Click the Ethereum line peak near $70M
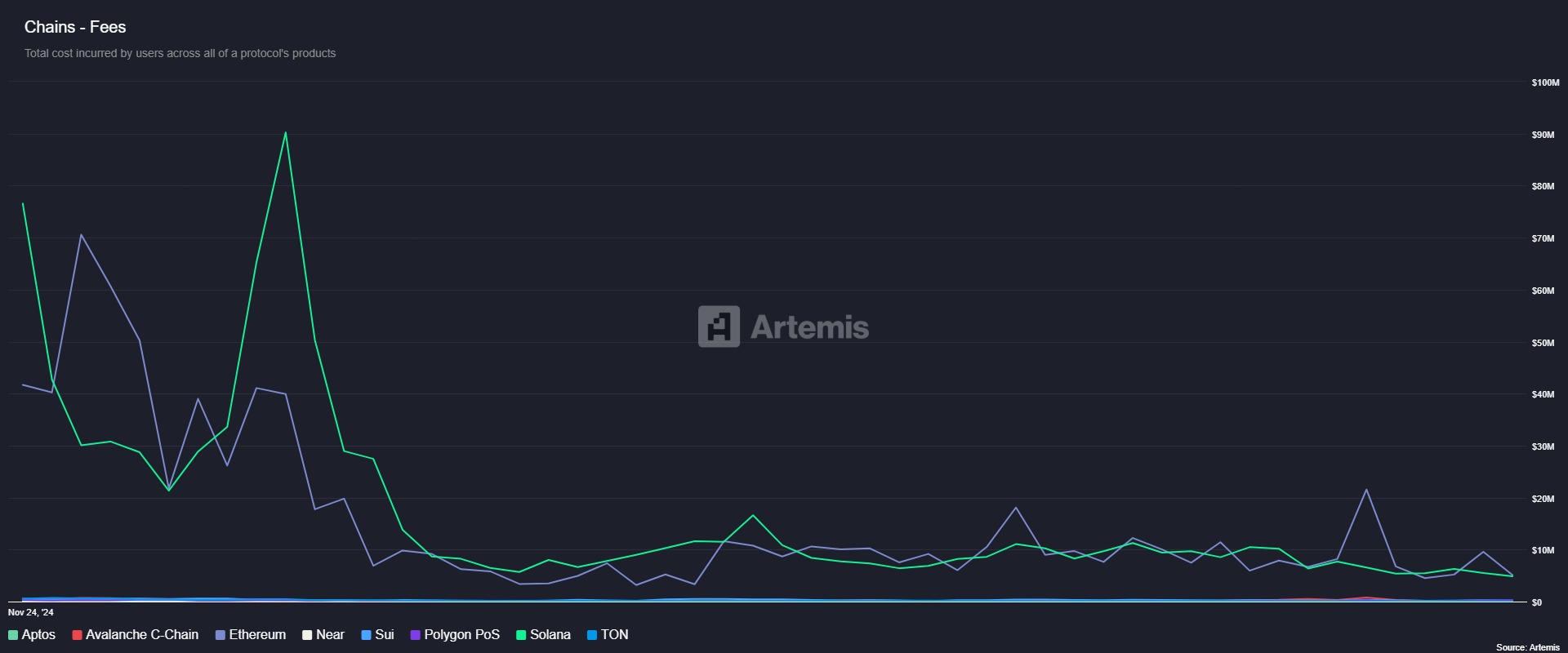The width and height of the screenshot is (1568, 653). tap(81, 235)
